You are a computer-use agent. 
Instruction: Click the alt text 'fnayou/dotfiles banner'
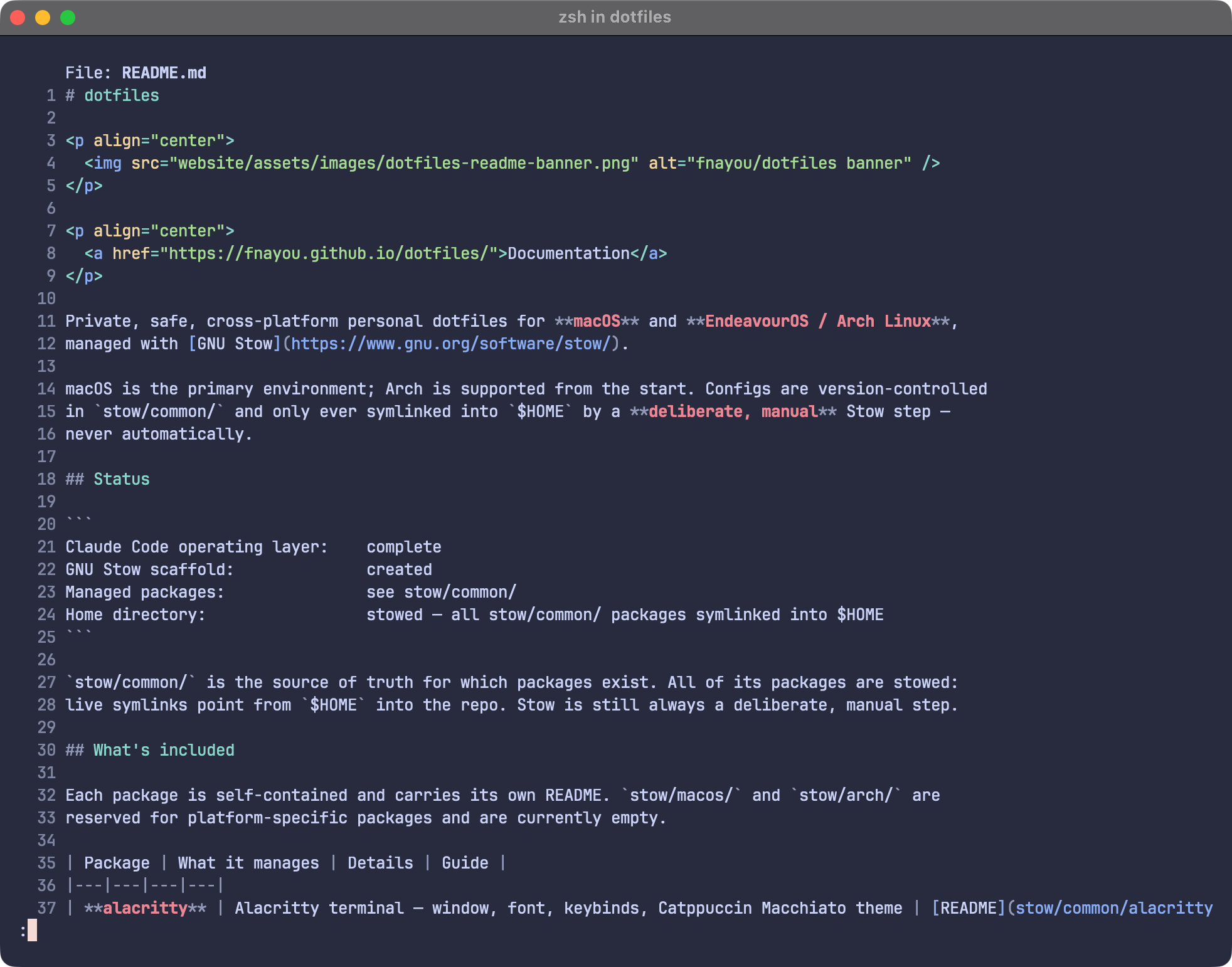(799, 163)
